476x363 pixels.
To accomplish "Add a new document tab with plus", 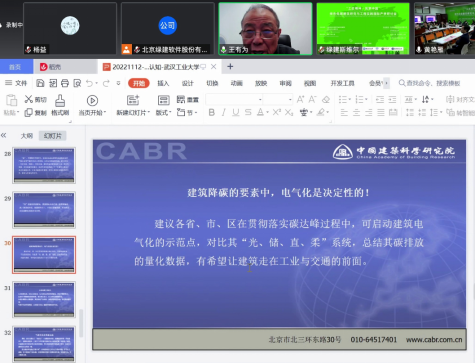I will point(230,67).
